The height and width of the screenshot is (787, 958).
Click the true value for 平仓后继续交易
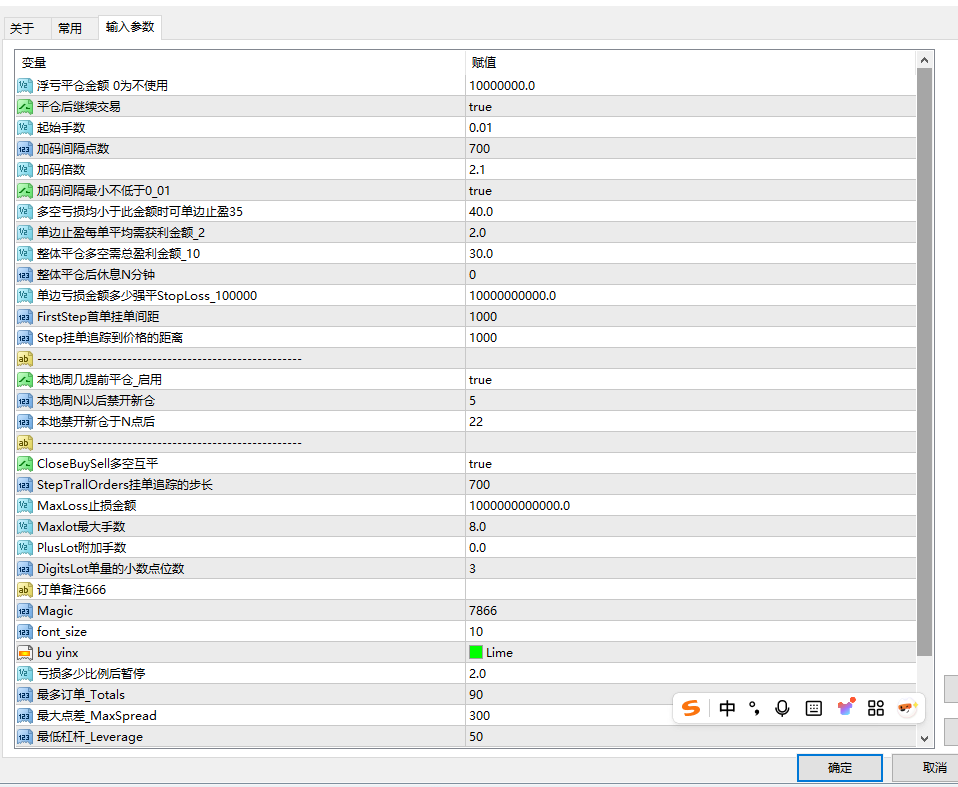click(480, 107)
